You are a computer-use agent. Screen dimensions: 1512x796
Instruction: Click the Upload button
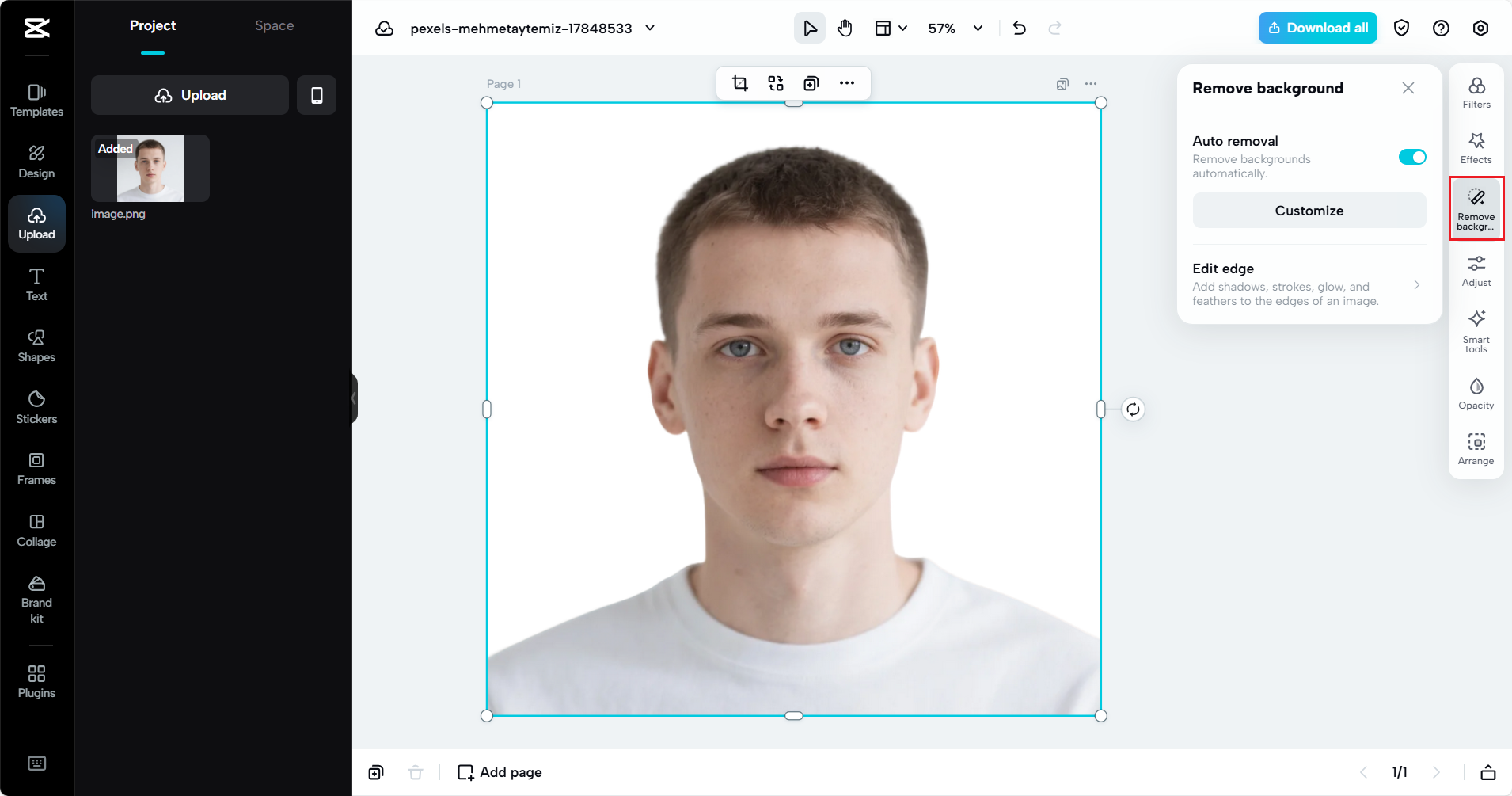point(190,95)
